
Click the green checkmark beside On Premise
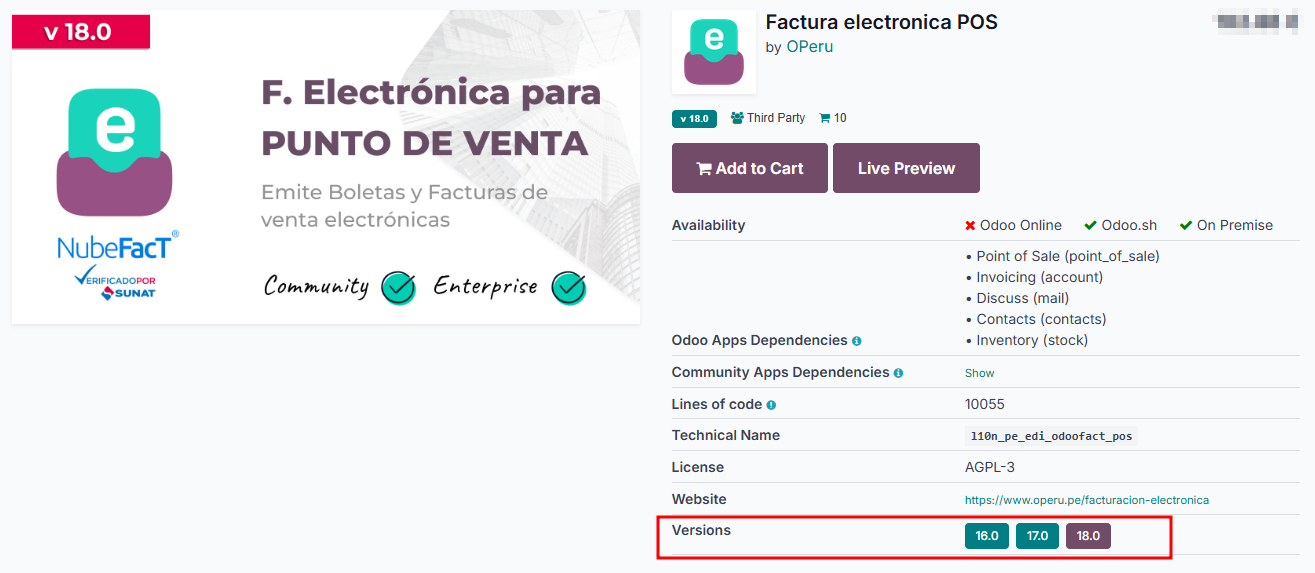(1186, 226)
